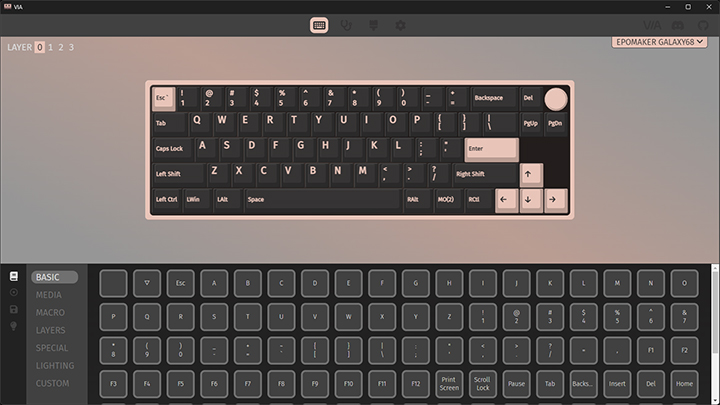Image resolution: width=720 pixels, height=405 pixels.
Task: Open the MEDIA keycode category
Action: 48,295
